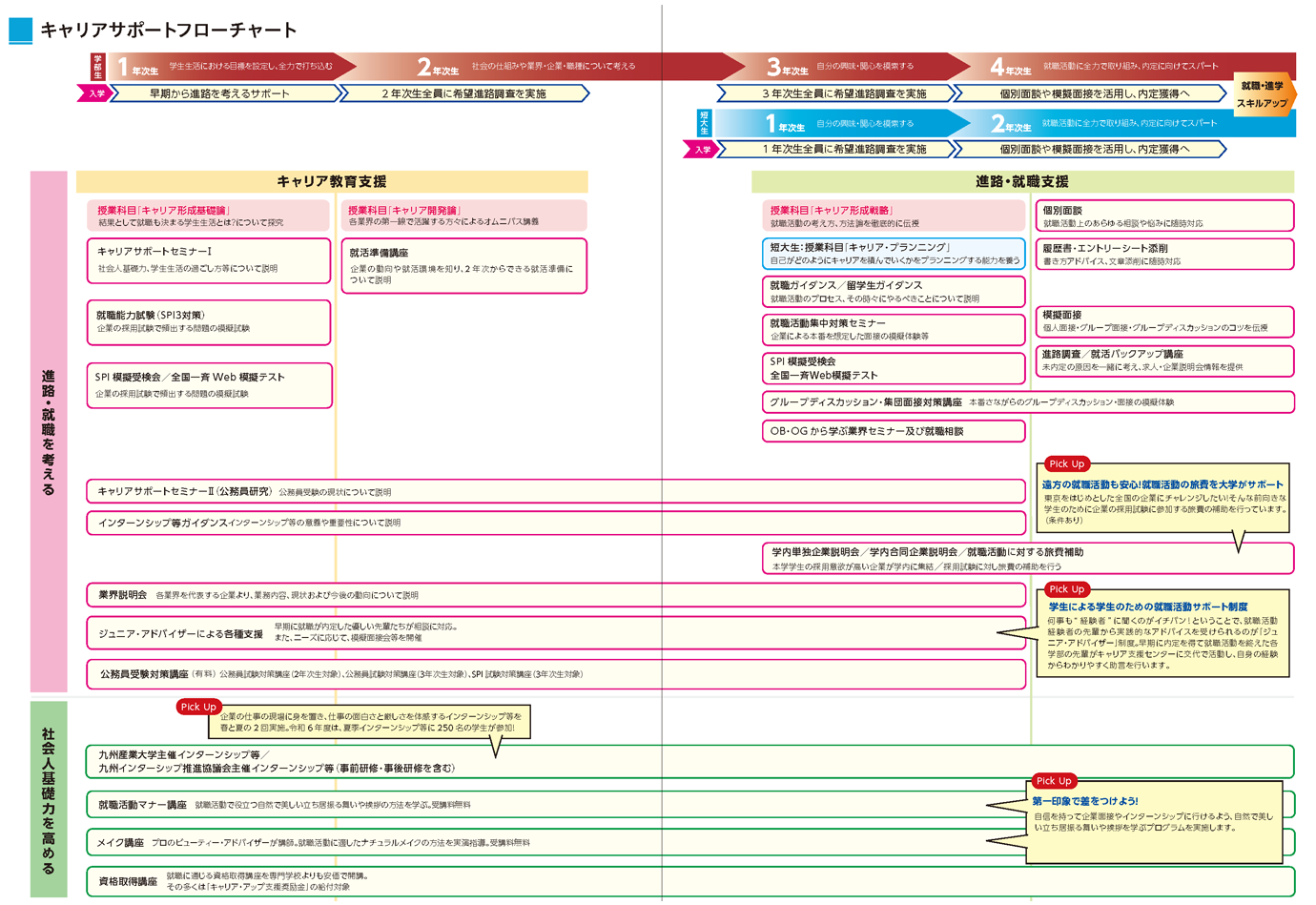This screenshot has width=1316, height=905.
Task: Select the 進路・就職支援 header
Action: [1022, 181]
